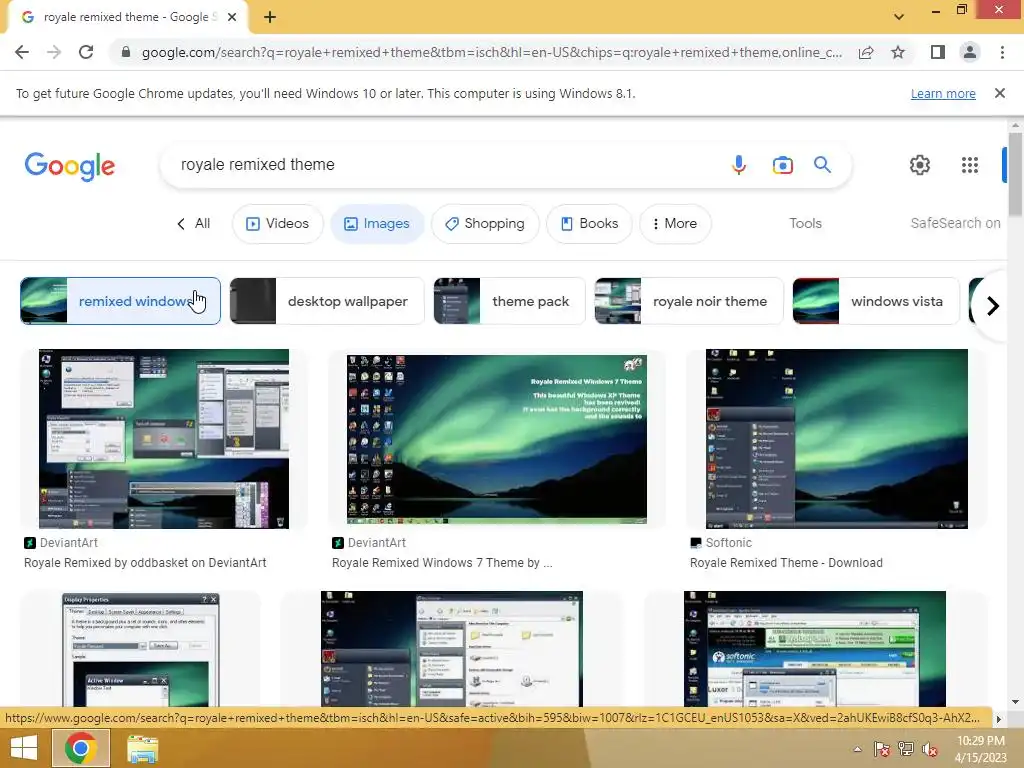Switch to the Shopping tab
This screenshot has width=1024, height=768.
point(485,223)
